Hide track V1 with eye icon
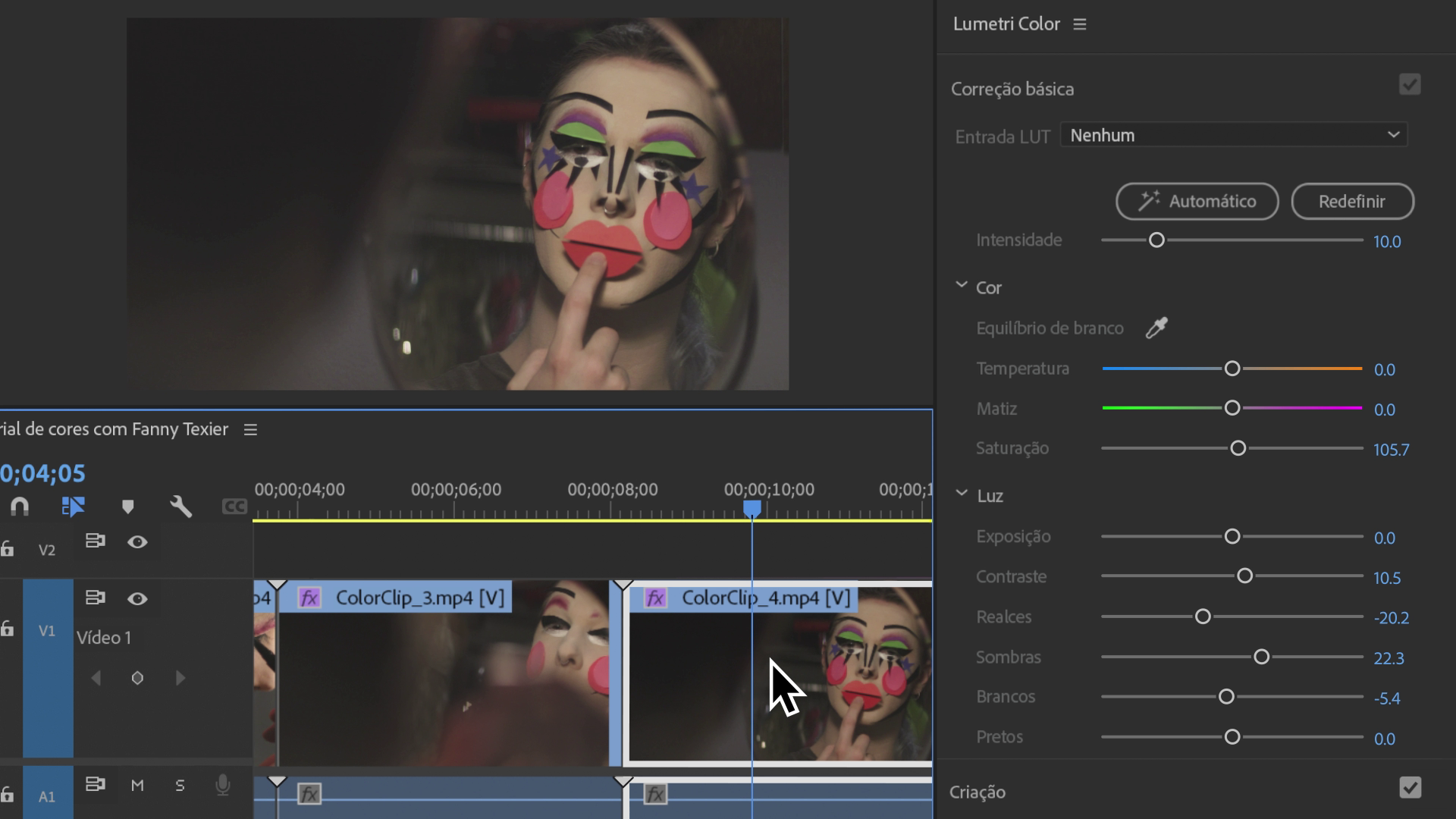The image size is (1456, 819). point(137,599)
